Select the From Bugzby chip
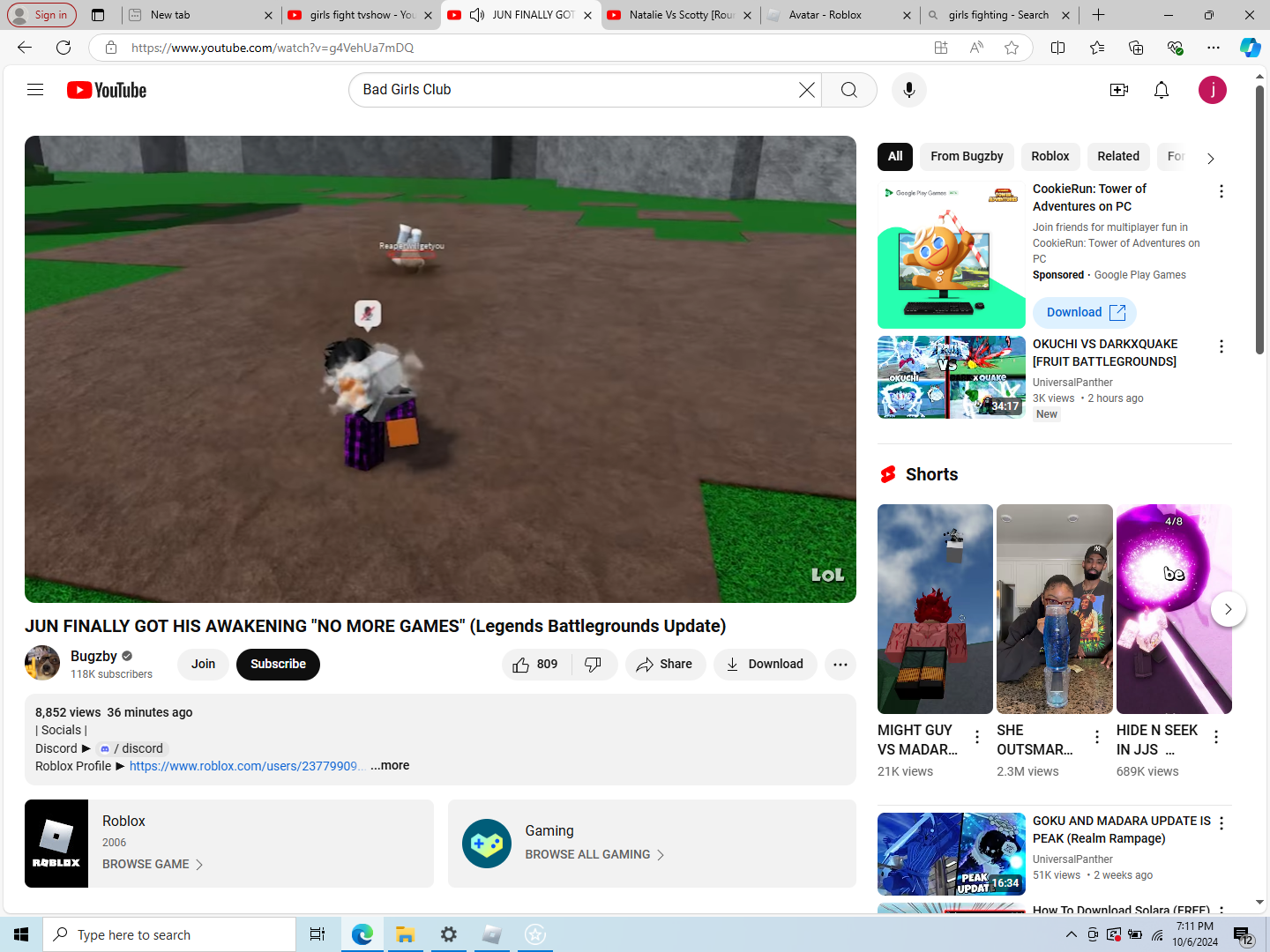This screenshot has height=952, width=1270. tap(967, 157)
